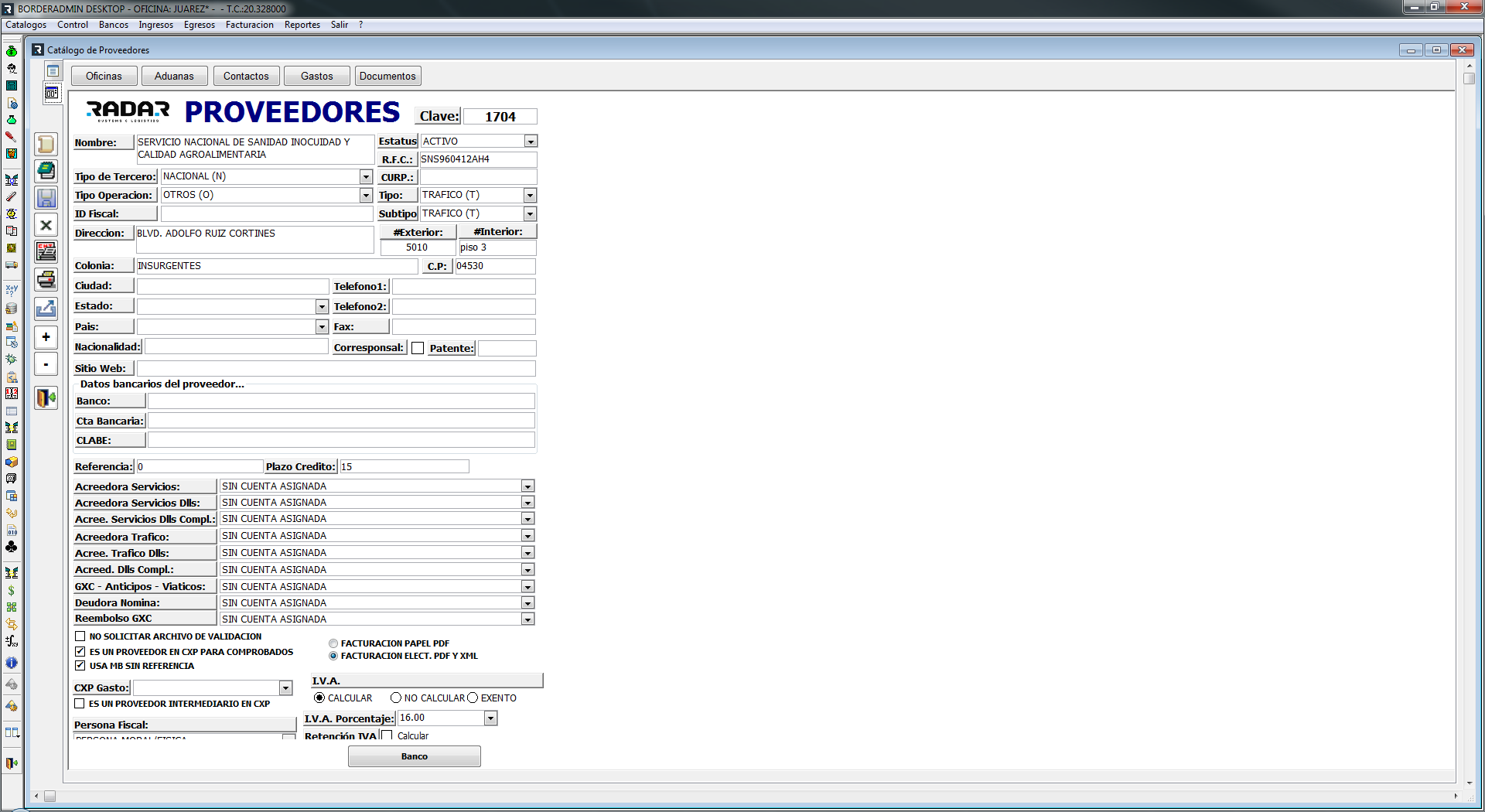Open the Reportes menu

[302, 25]
